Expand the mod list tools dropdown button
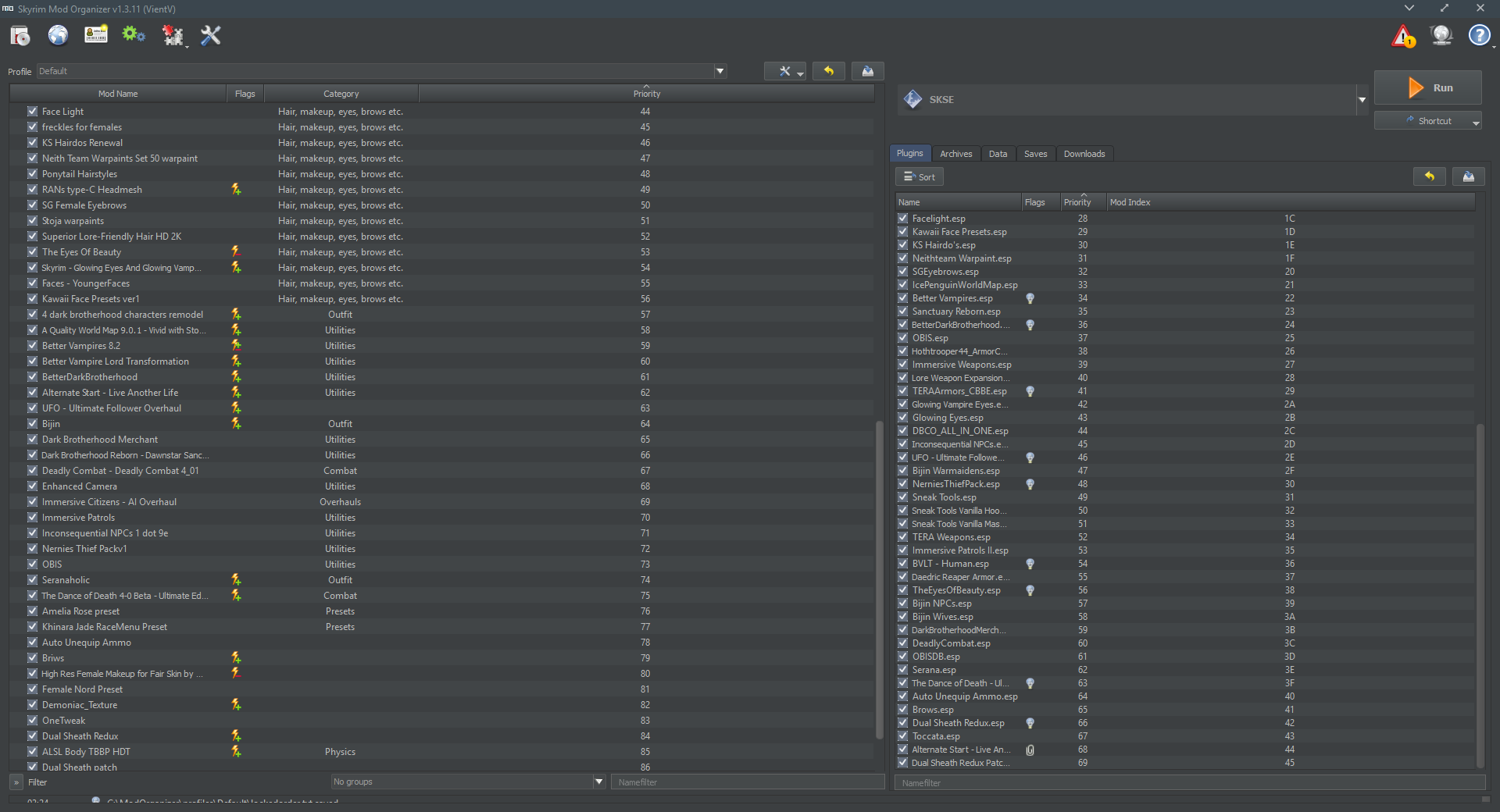Image resolution: width=1500 pixels, height=812 pixels. coord(785,71)
